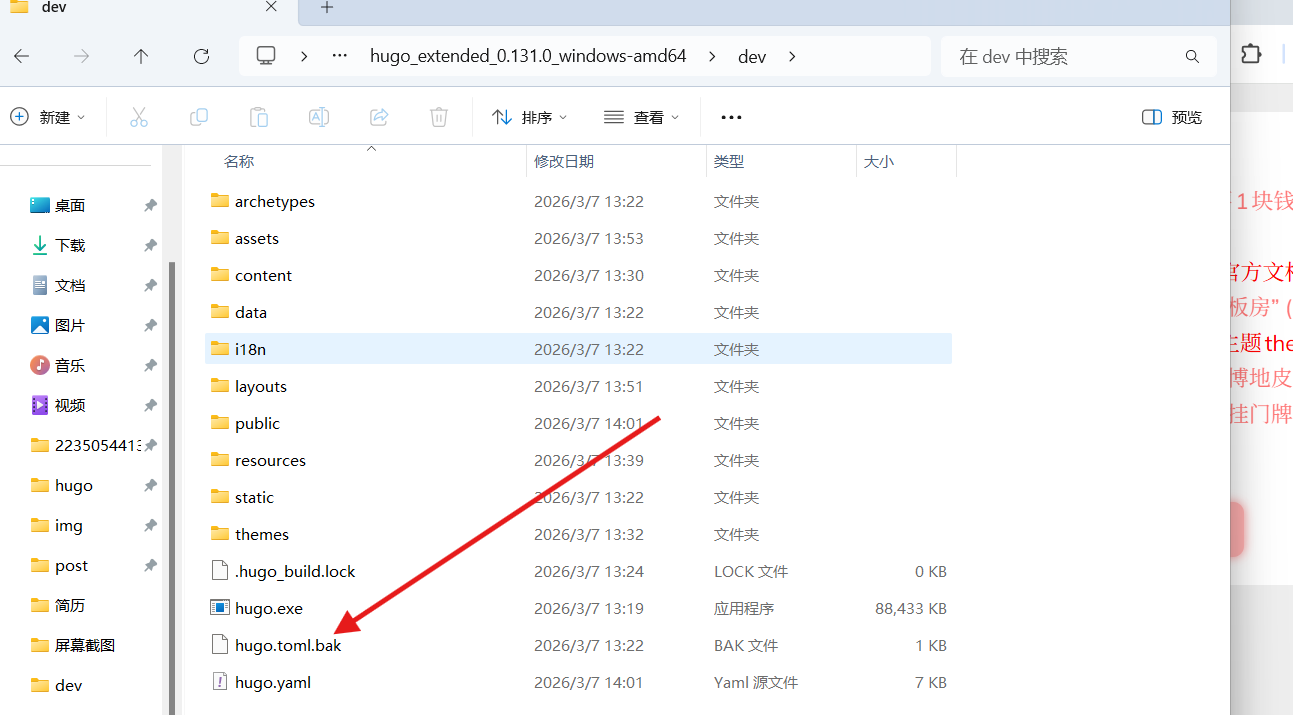
Task: Go up one directory level
Action: point(141,56)
